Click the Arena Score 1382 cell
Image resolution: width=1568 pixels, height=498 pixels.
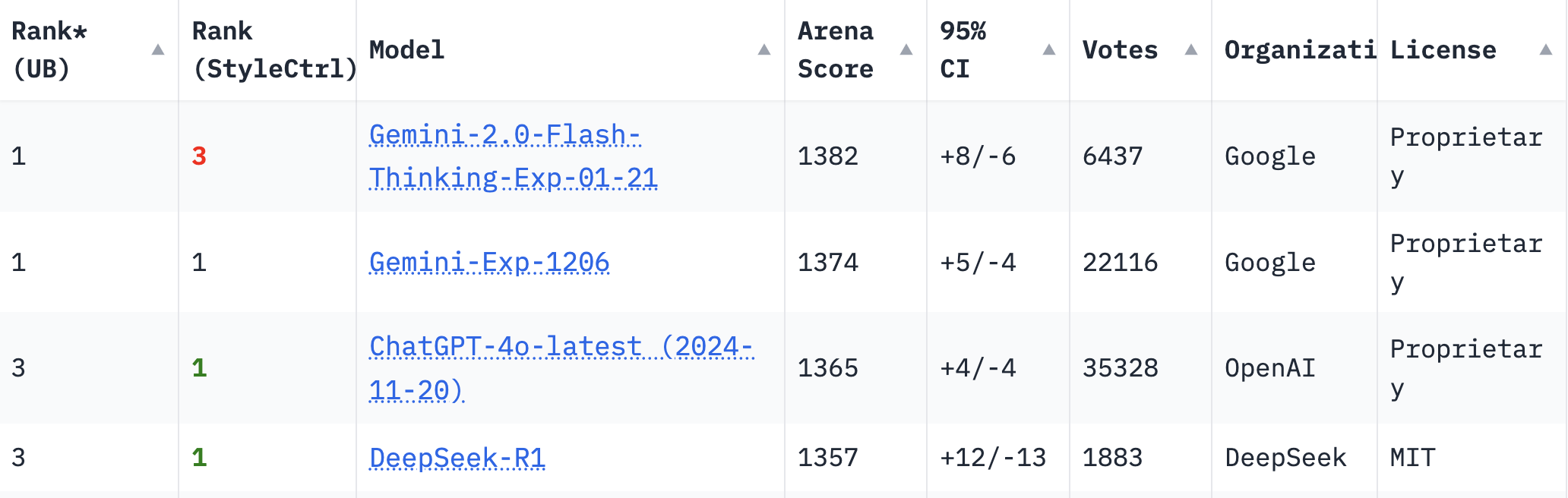click(x=828, y=156)
